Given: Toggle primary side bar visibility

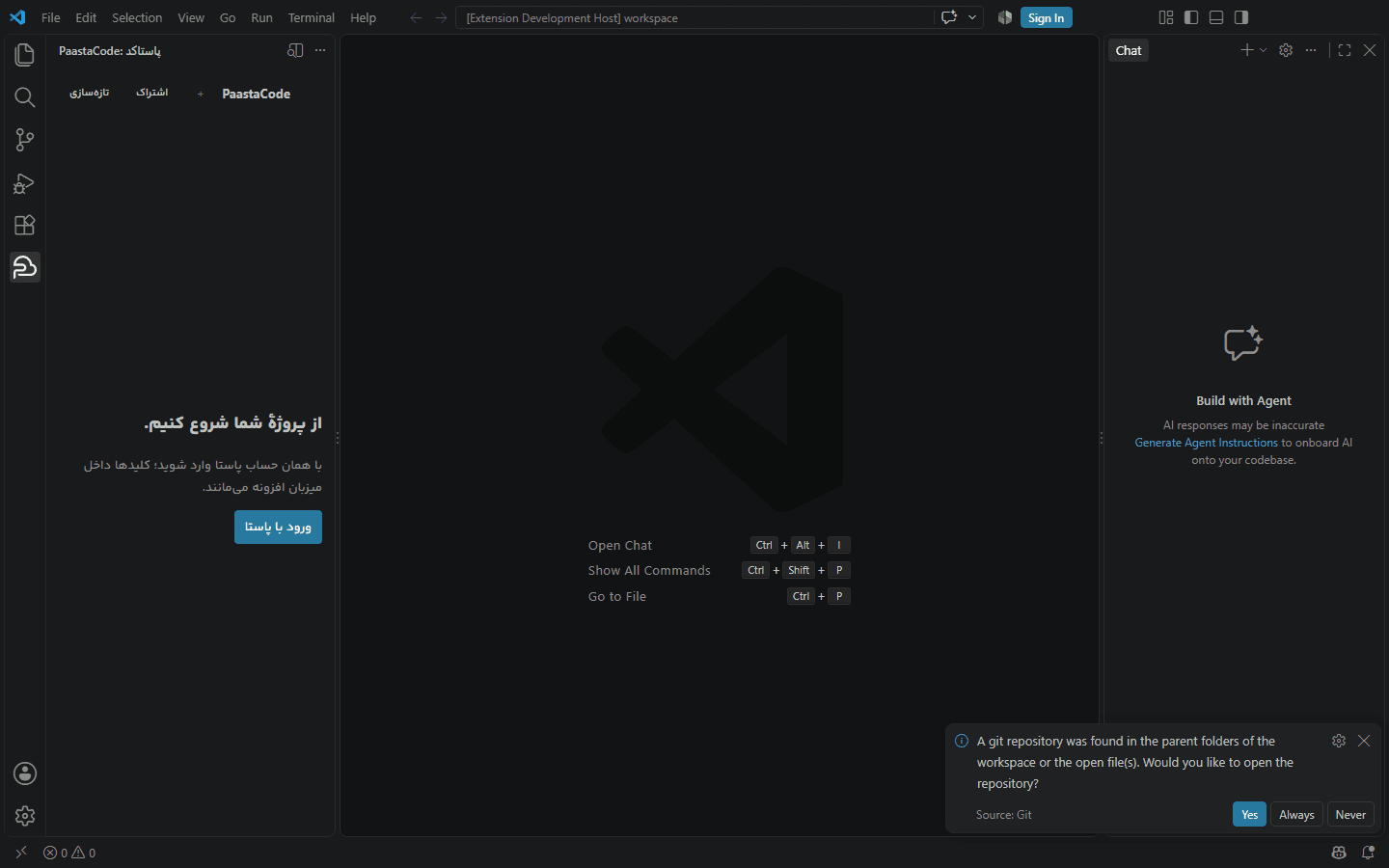Looking at the screenshot, I should 1191,17.
